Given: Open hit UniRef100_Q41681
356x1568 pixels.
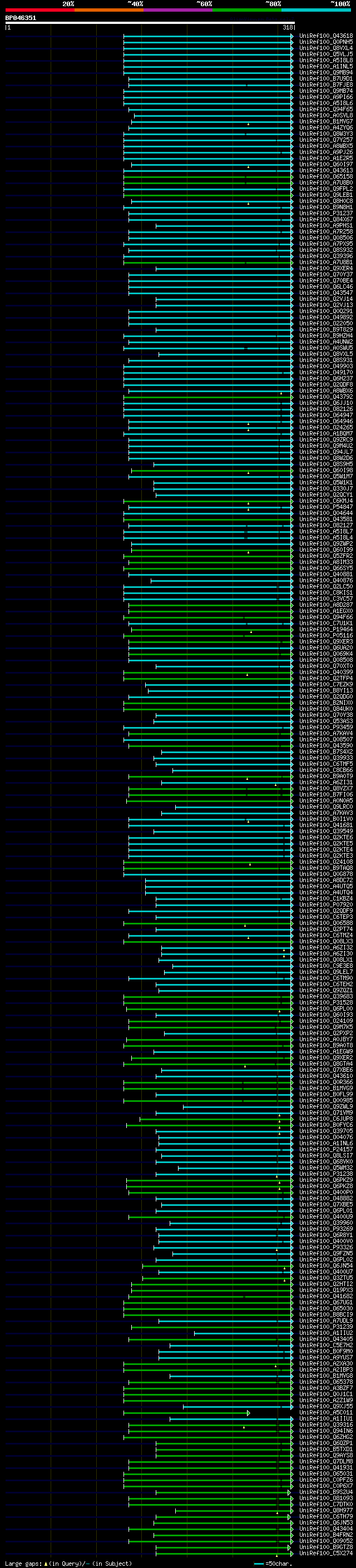Looking at the screenshot, I should click(x=325, y=826).
